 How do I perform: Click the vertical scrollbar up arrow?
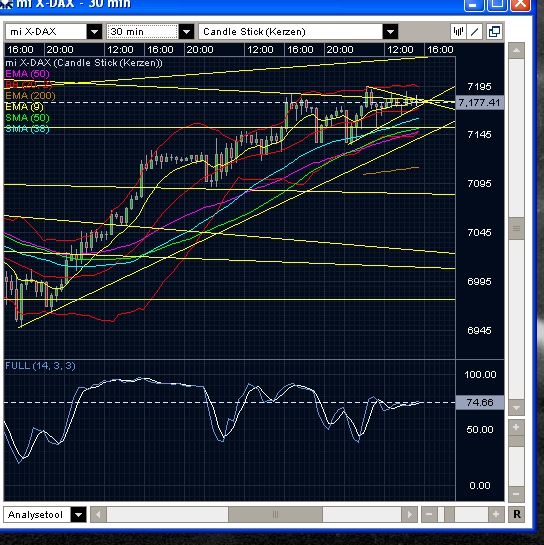coord(516,51)
